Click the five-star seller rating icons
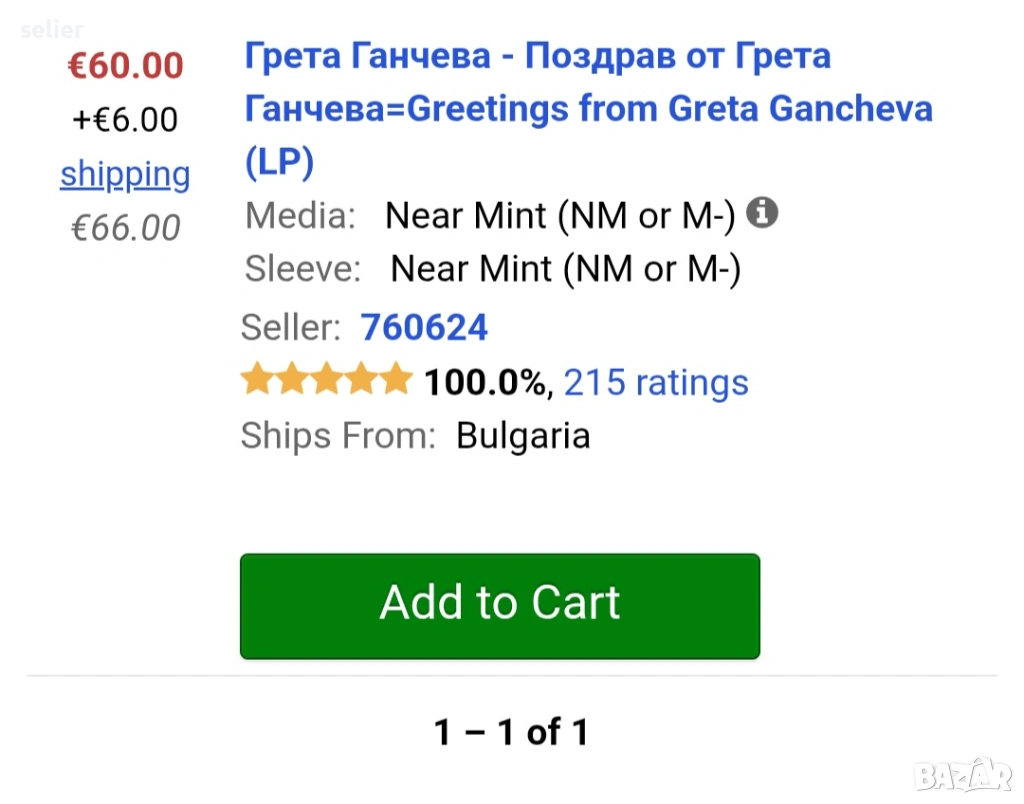Image resolution: width=1024 pixels, height=804 pixels. (x=326, y=381)
